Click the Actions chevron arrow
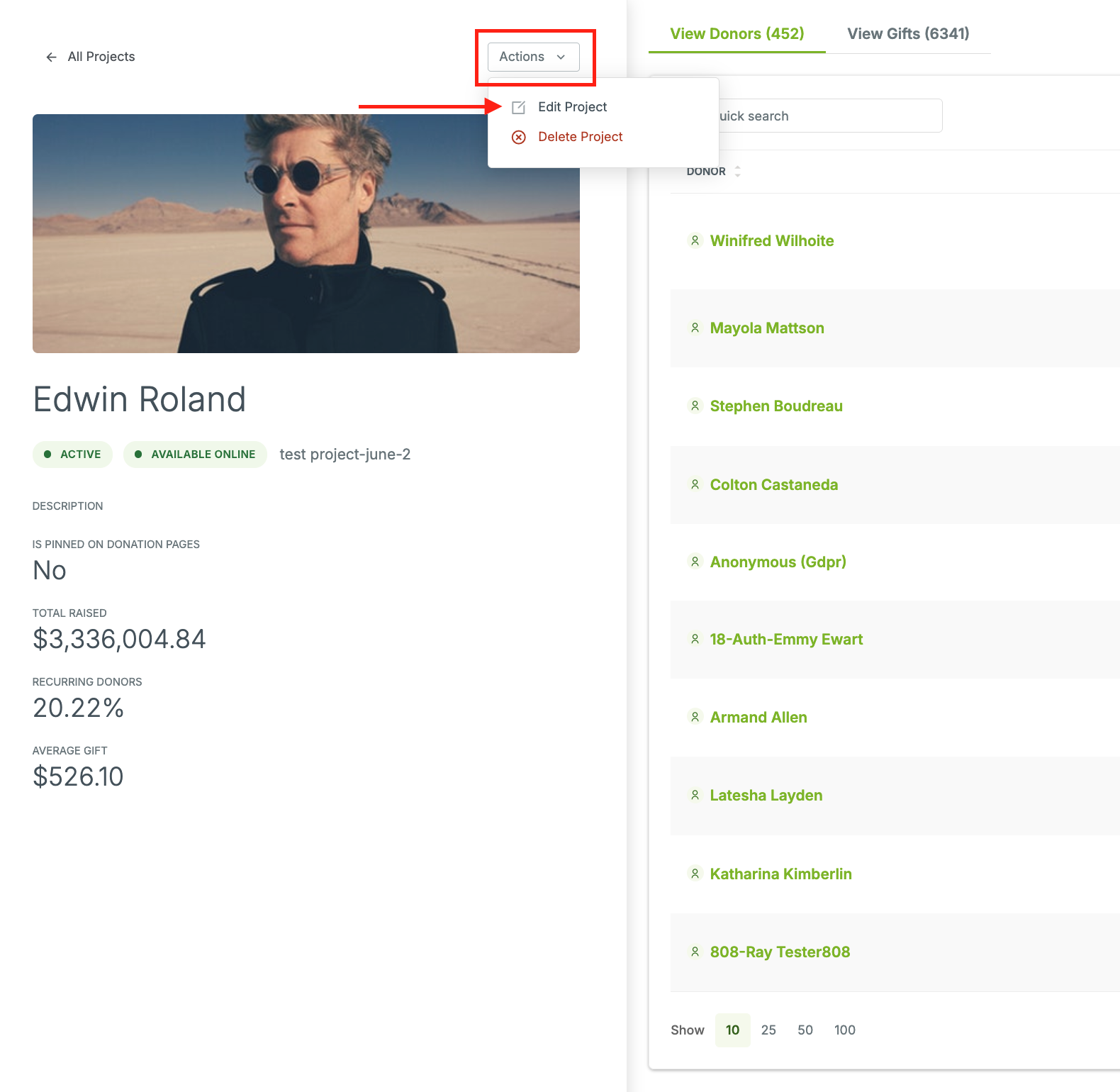The width and height of the screenshot is (1120, 1092). [561, 57]
